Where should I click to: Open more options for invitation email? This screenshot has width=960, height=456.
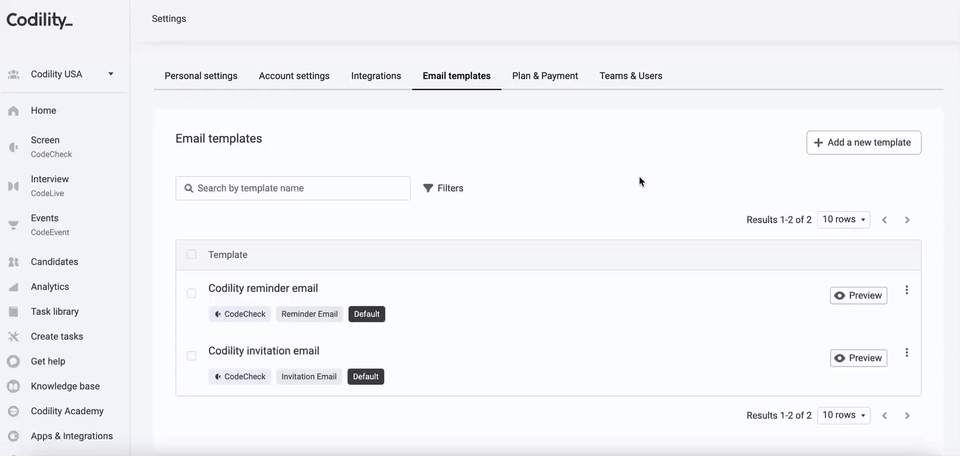click(907, 353)
